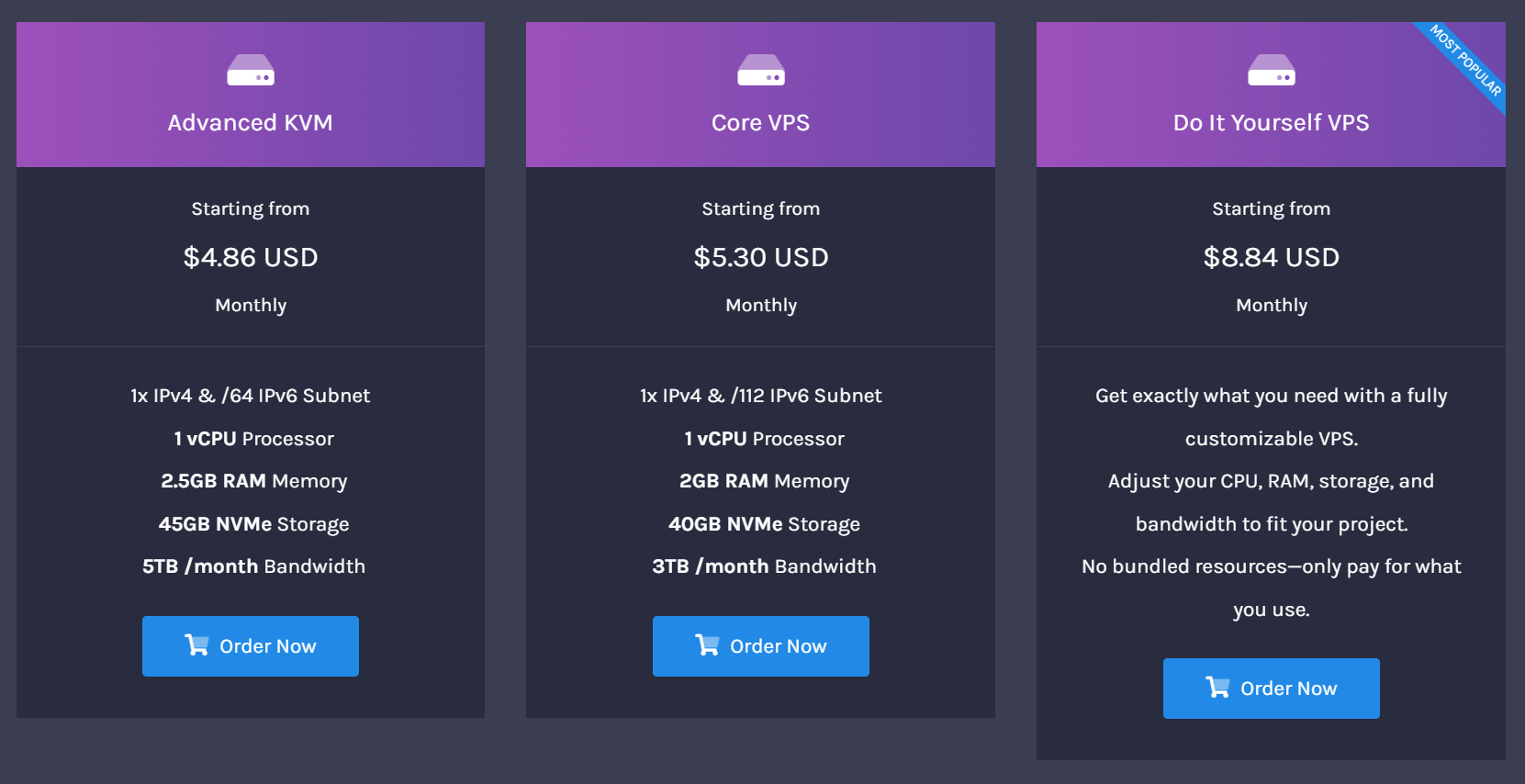Select the Do It Yourself VPS title
This screenshot has height=784, width=1525.
click(1271, 123)
